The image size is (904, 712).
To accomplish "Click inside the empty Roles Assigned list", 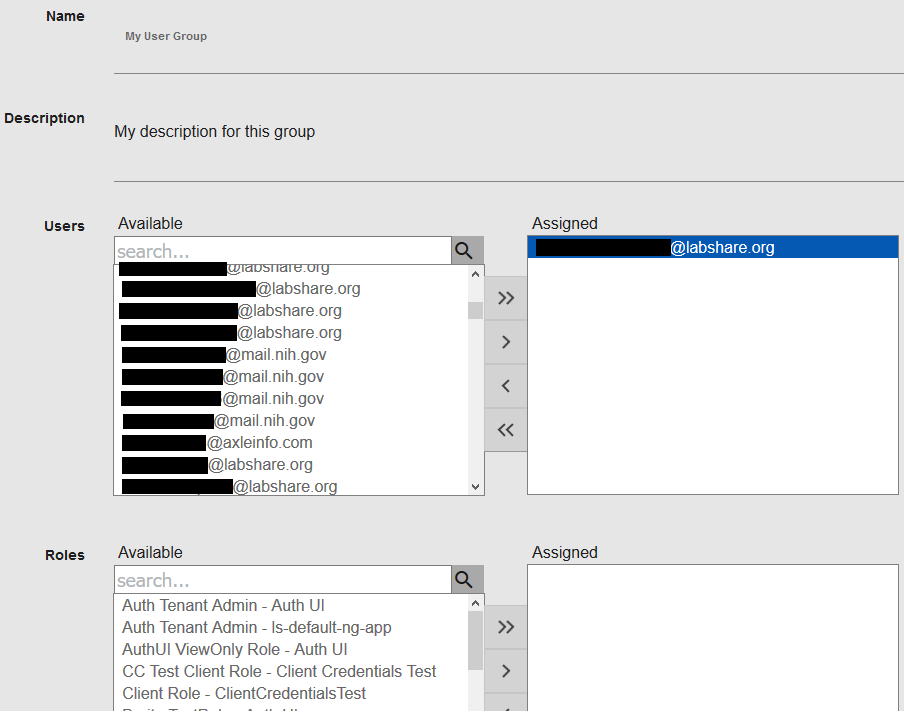I will (713, 638).
